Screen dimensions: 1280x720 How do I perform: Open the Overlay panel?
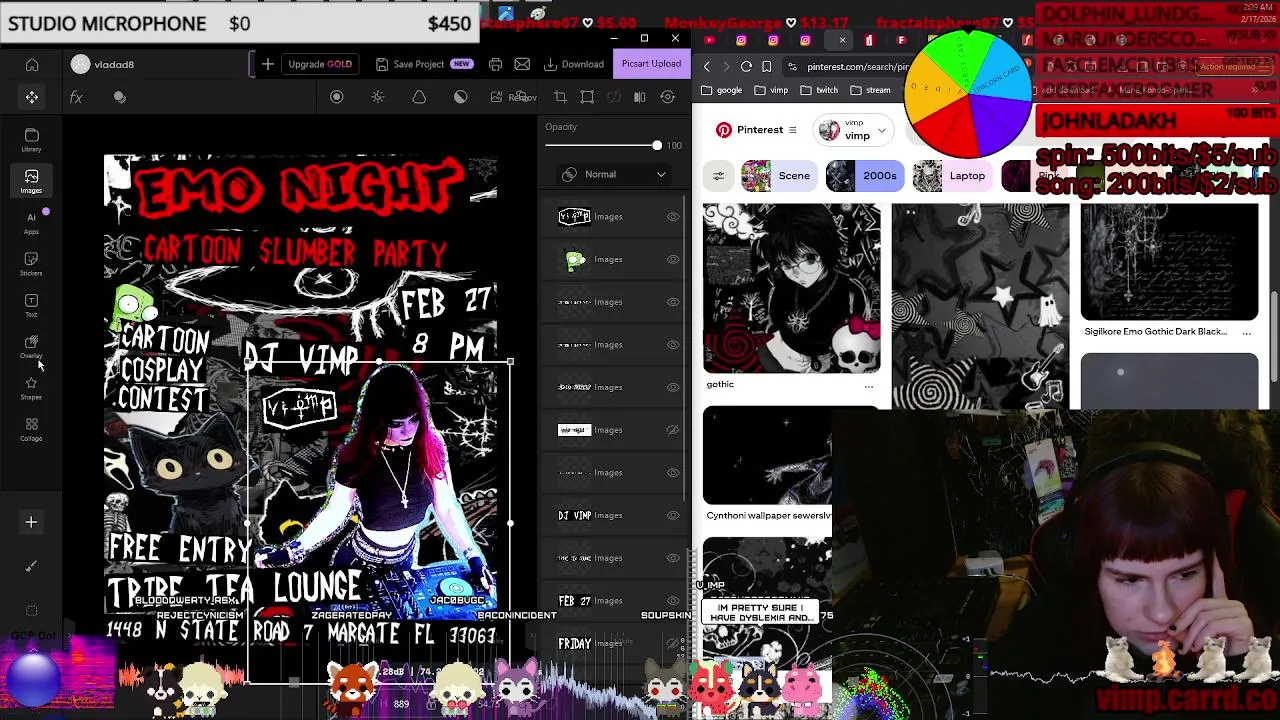31,346
